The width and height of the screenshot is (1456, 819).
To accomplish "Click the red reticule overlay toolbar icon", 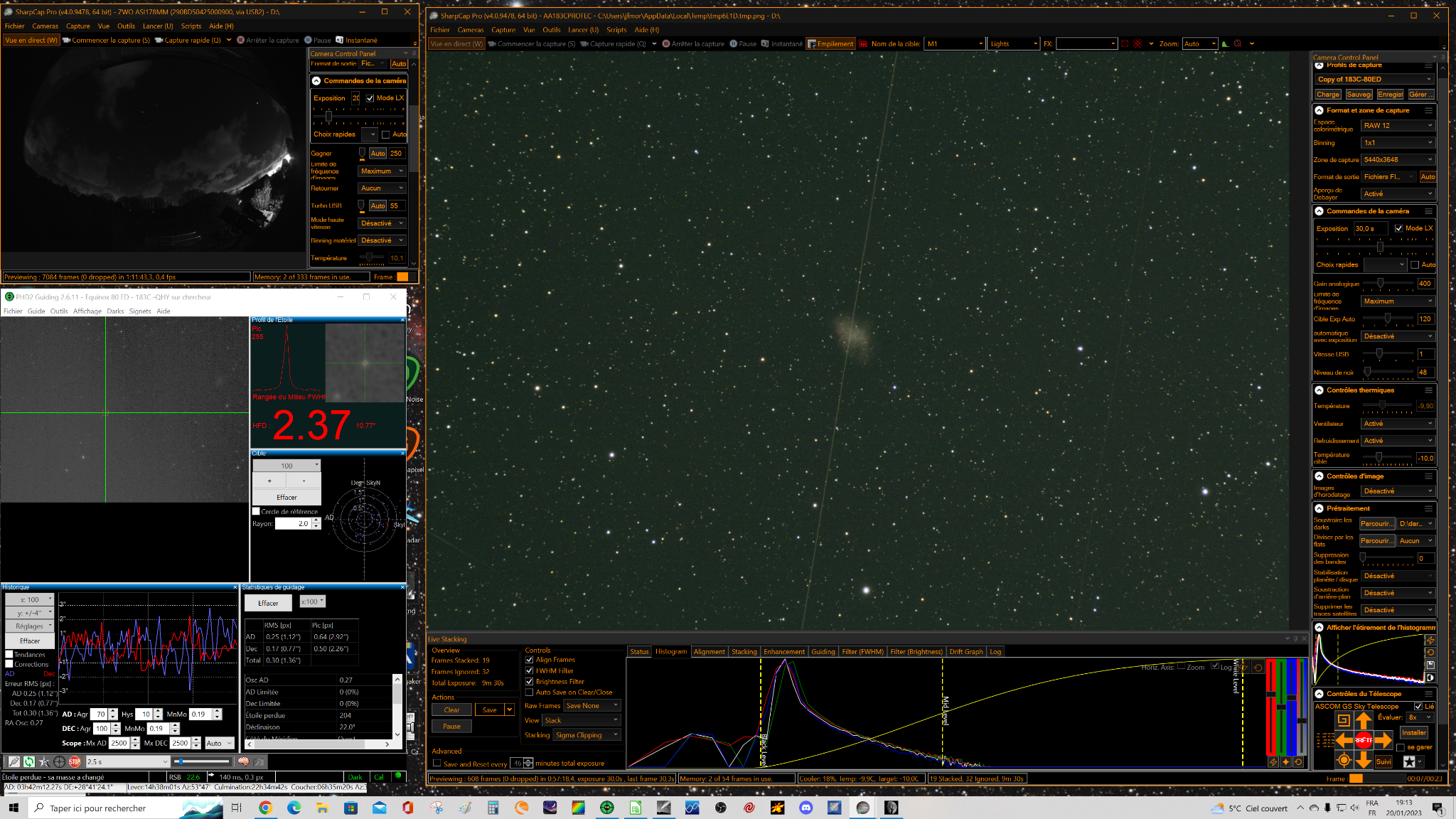I will click(x=1137, y=44).
